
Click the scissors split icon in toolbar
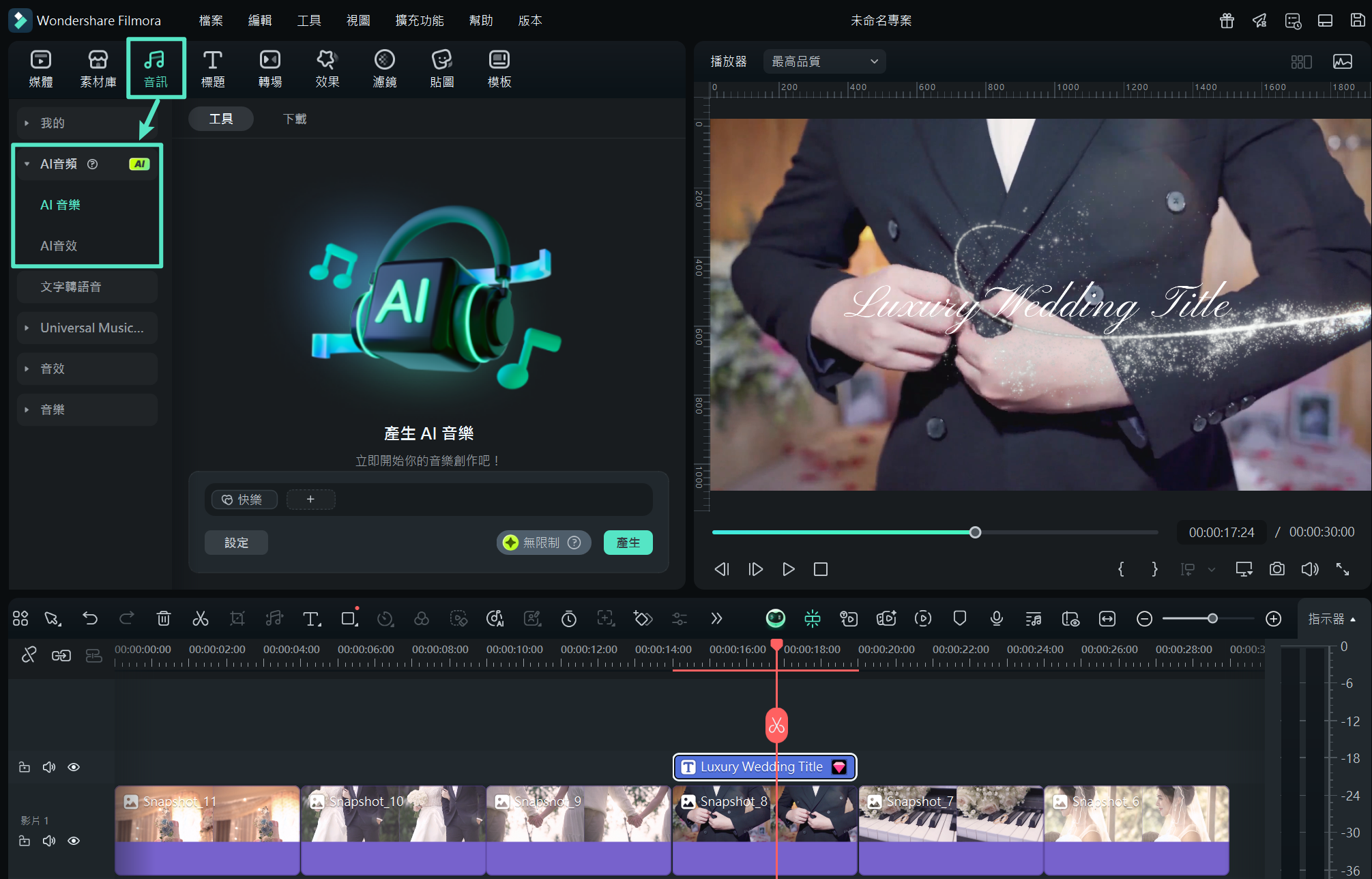click(200, 618)
